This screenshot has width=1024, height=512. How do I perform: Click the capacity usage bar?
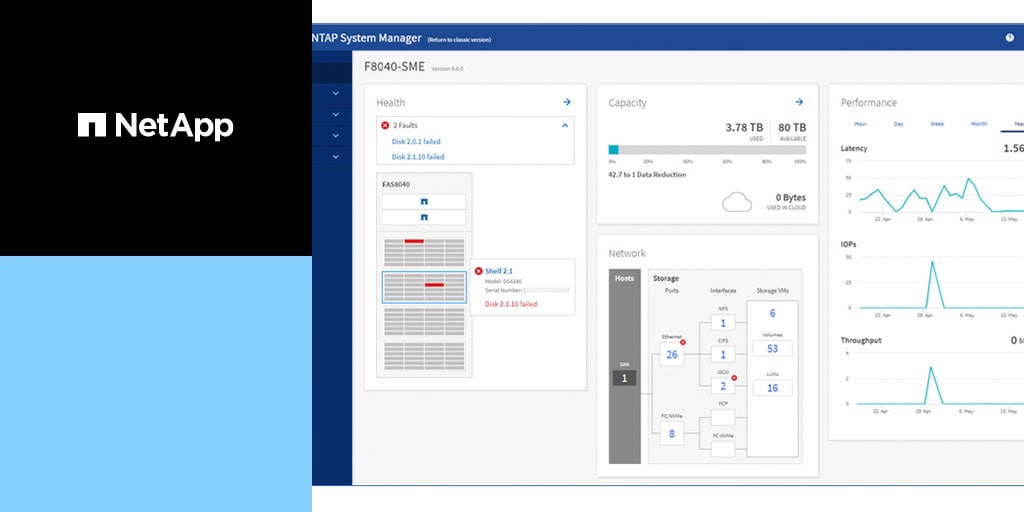coord(707,150)
